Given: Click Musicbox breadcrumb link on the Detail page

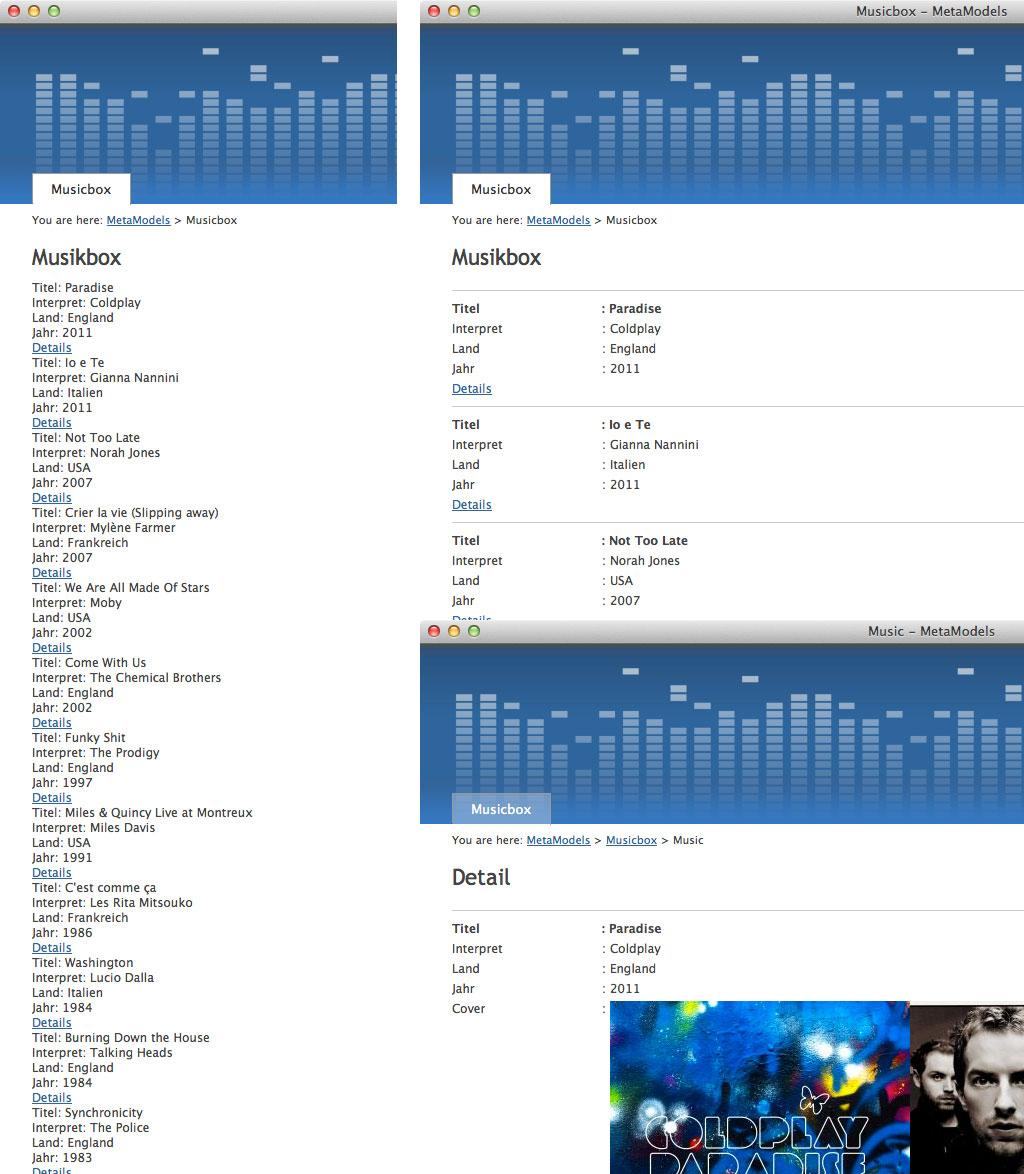Looking at the screenshot, I should point(631,840).
